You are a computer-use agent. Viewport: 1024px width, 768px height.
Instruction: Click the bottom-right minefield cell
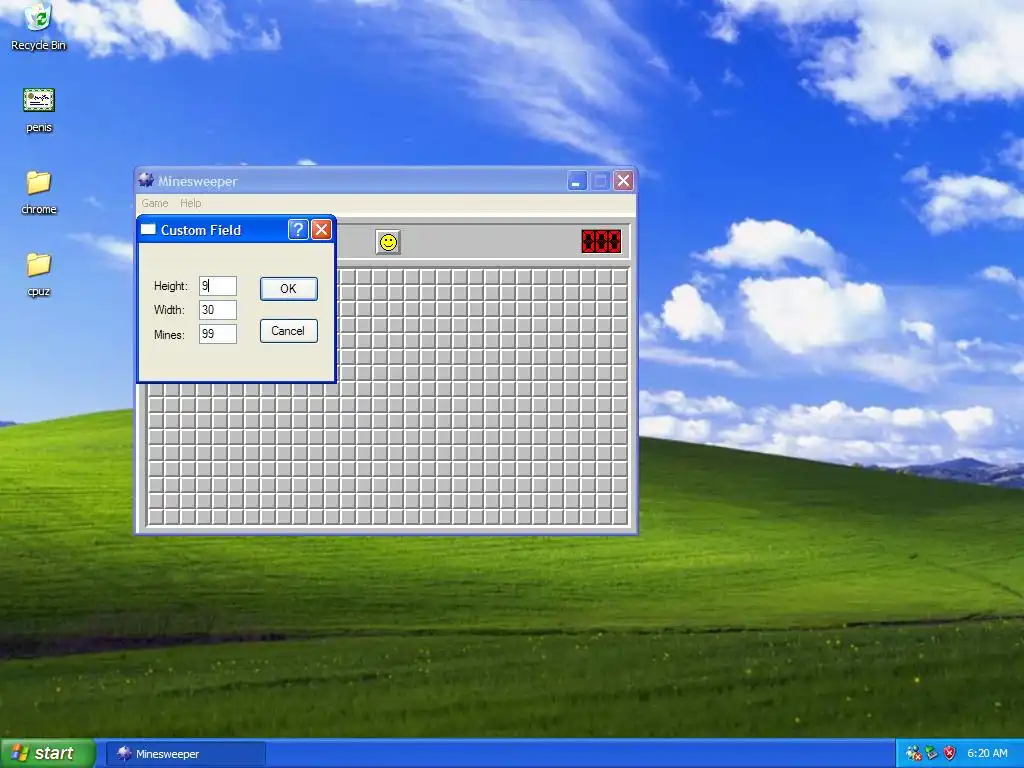tap(620, 517)
